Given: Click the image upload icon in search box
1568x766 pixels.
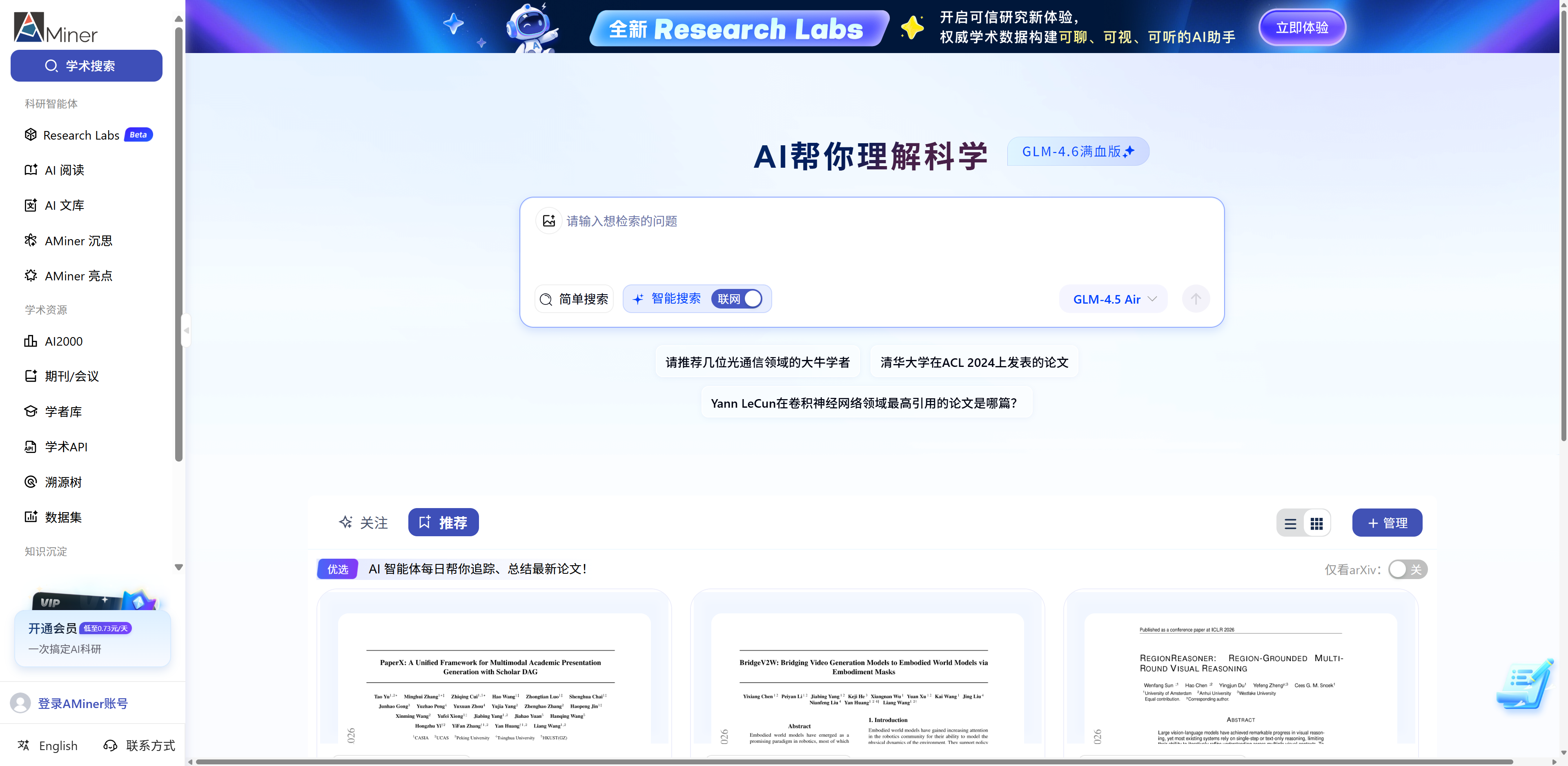Looking at the screenshot, I should coord(548,221).
